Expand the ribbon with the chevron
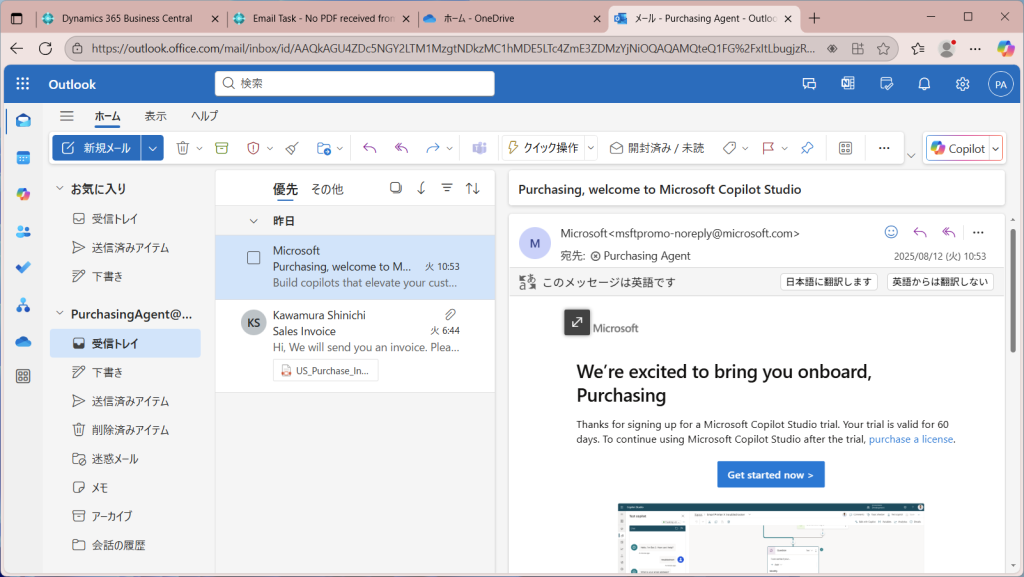Viewport: 1024px width, 577px height. [x=911, y=155]
